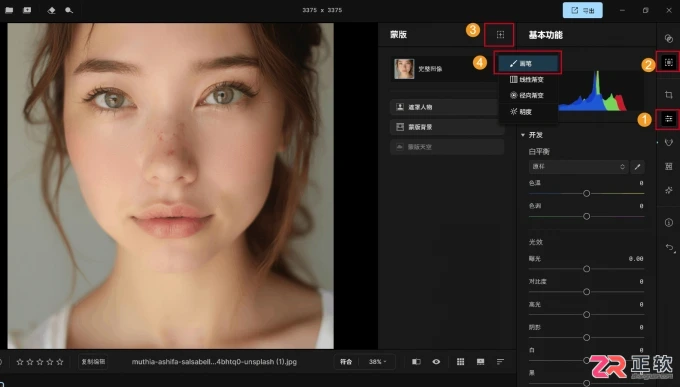Click the magnifier search icon in top toolbar
This screenshot has height=387, width=680.
pyautogui.click(x=69, y=10)
